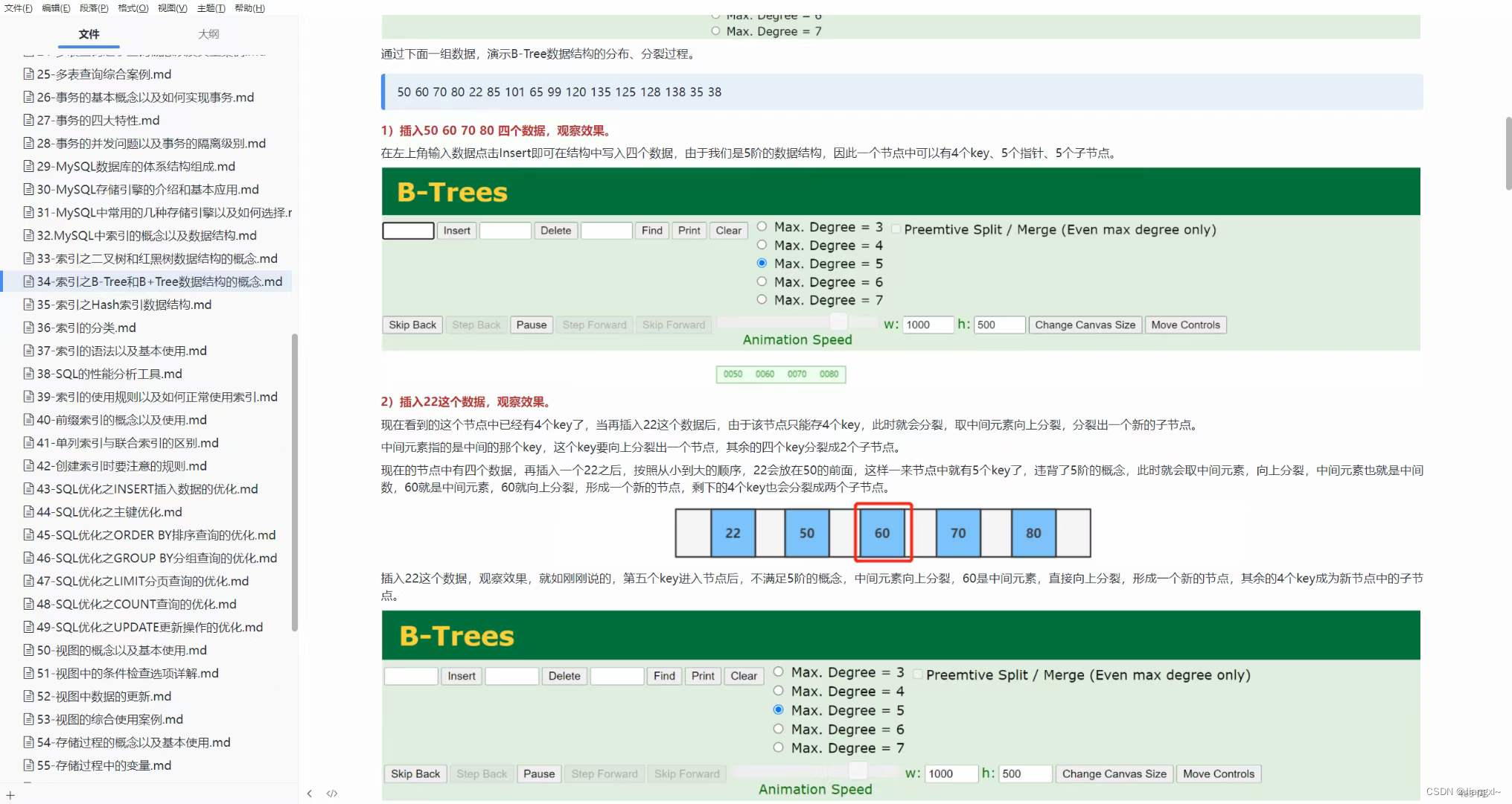
Task: Open 46-SQL优化之GROUP BY分组查询的优化.md
Action: coord(157,558)
